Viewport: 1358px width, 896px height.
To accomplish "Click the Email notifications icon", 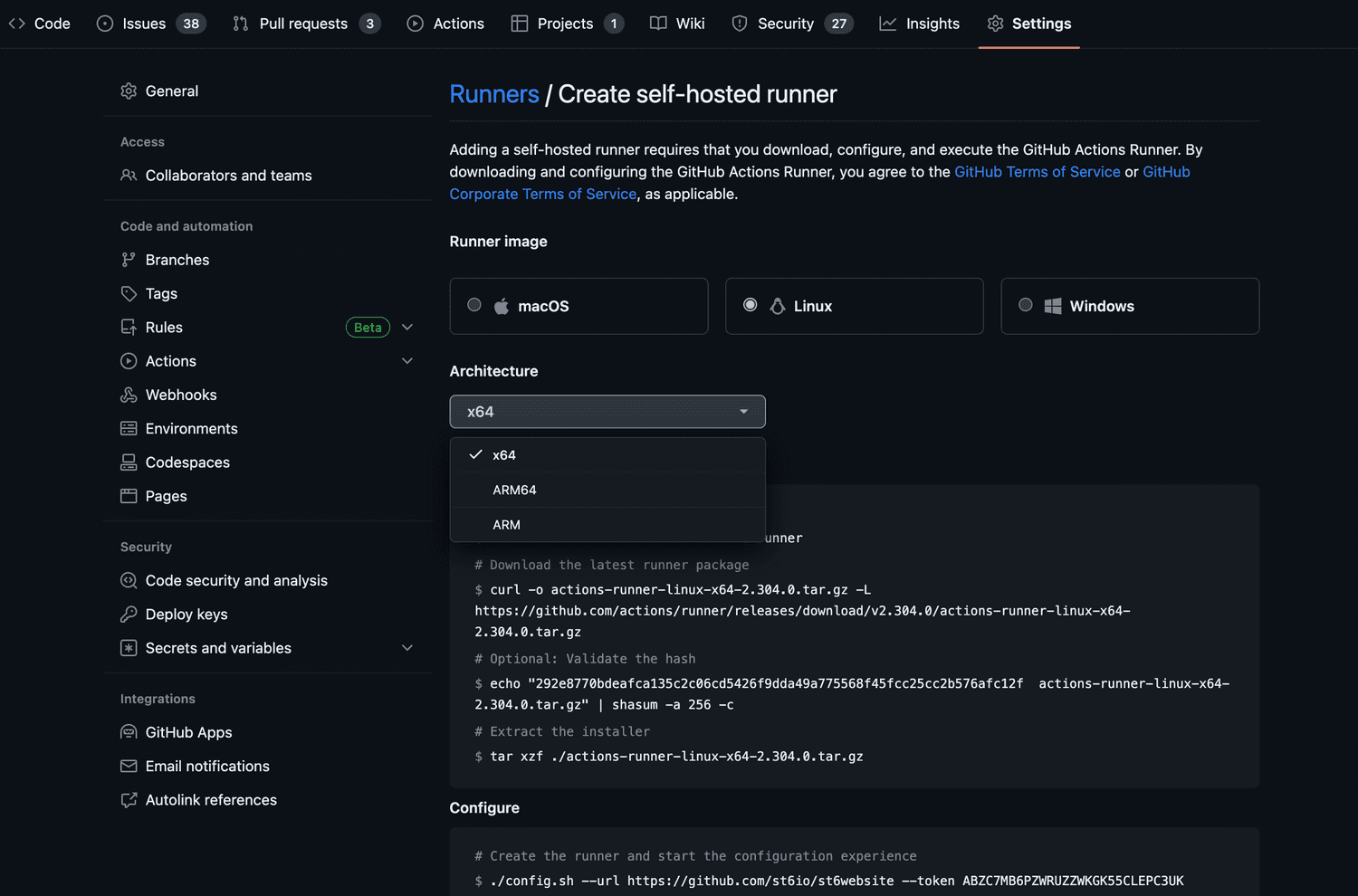I will point(129,766).
